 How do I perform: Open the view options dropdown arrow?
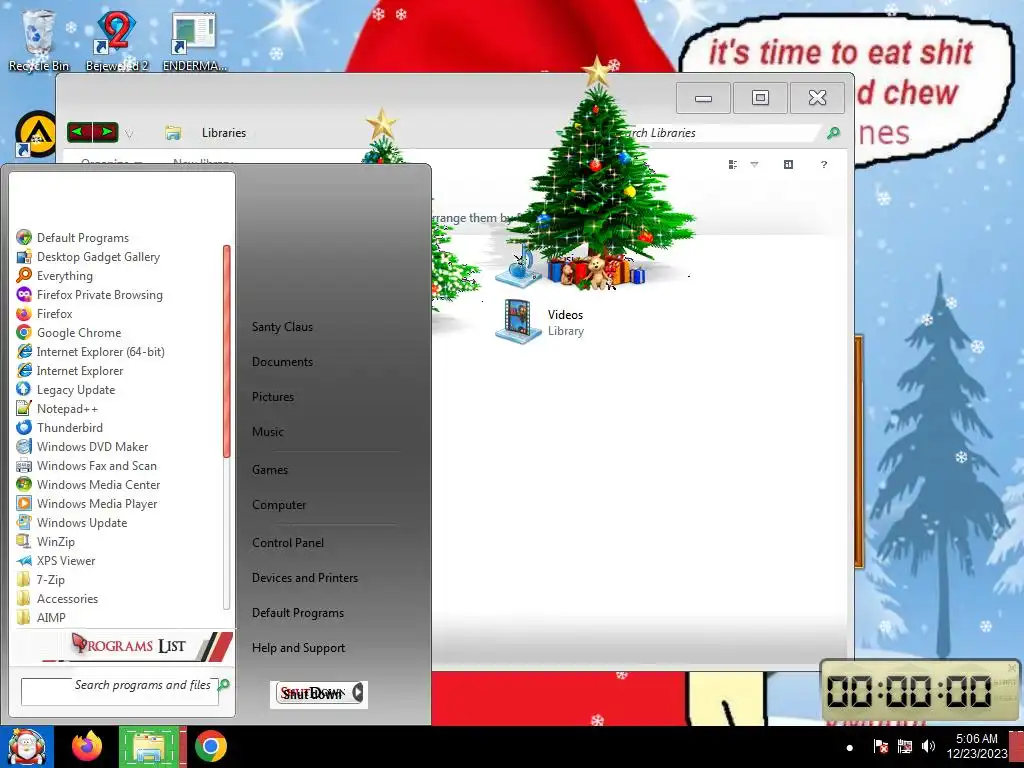pos(754,165)
